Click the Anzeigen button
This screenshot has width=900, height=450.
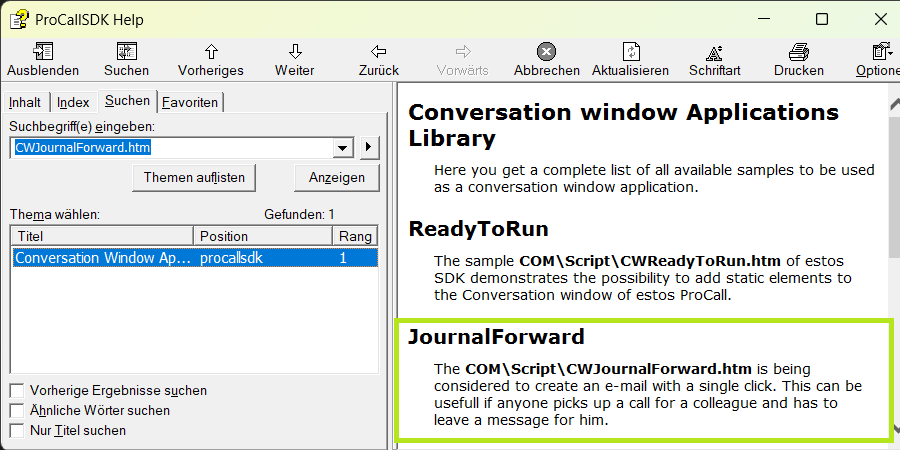tap(337, 177)
